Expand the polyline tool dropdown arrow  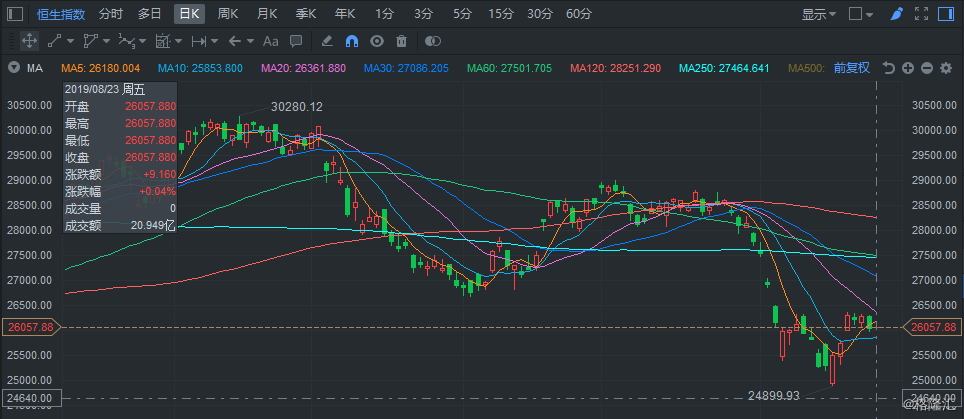(x=106, y=41)
